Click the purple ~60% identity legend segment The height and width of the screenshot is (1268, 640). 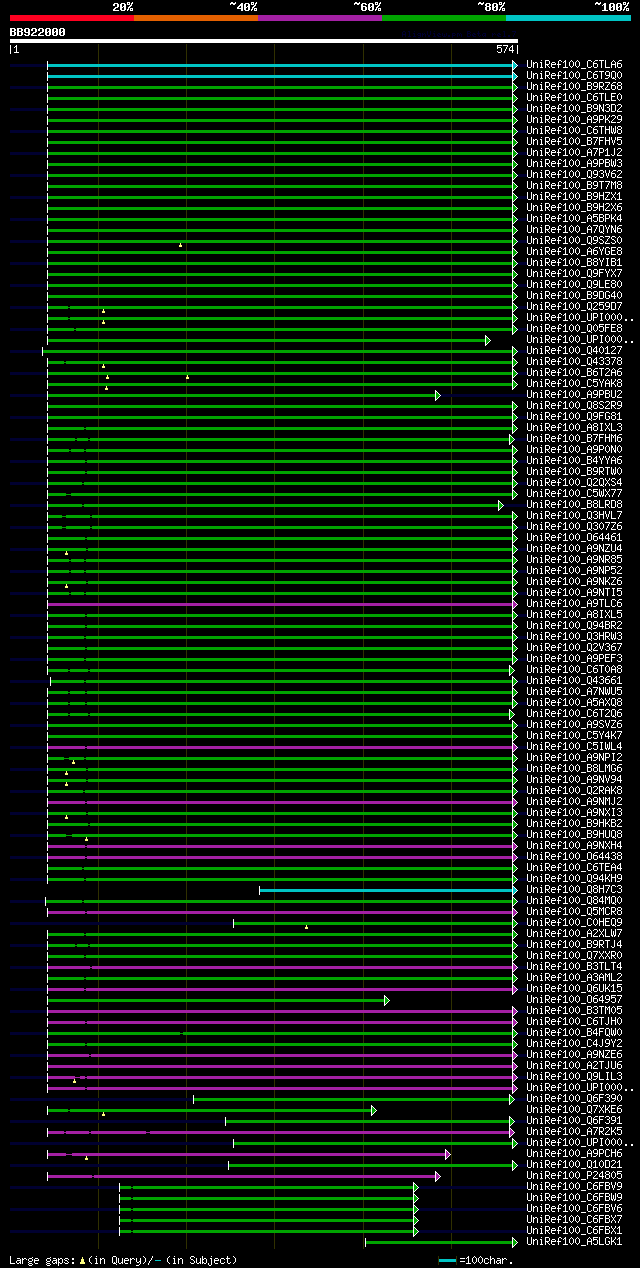(x=319, y=18)
